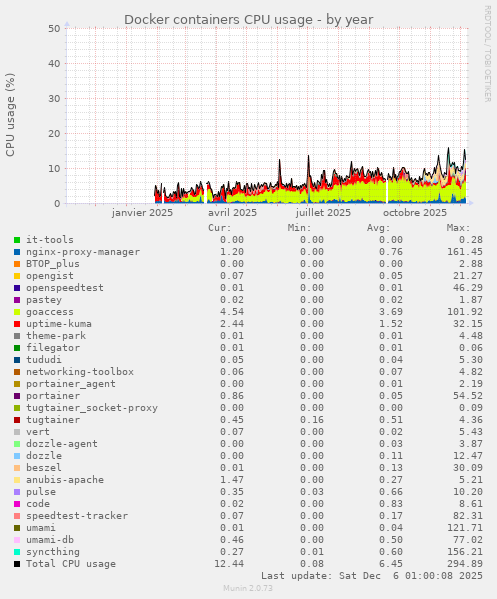
Task: Click the 'pastey' legend label
Action: (44, 300)
